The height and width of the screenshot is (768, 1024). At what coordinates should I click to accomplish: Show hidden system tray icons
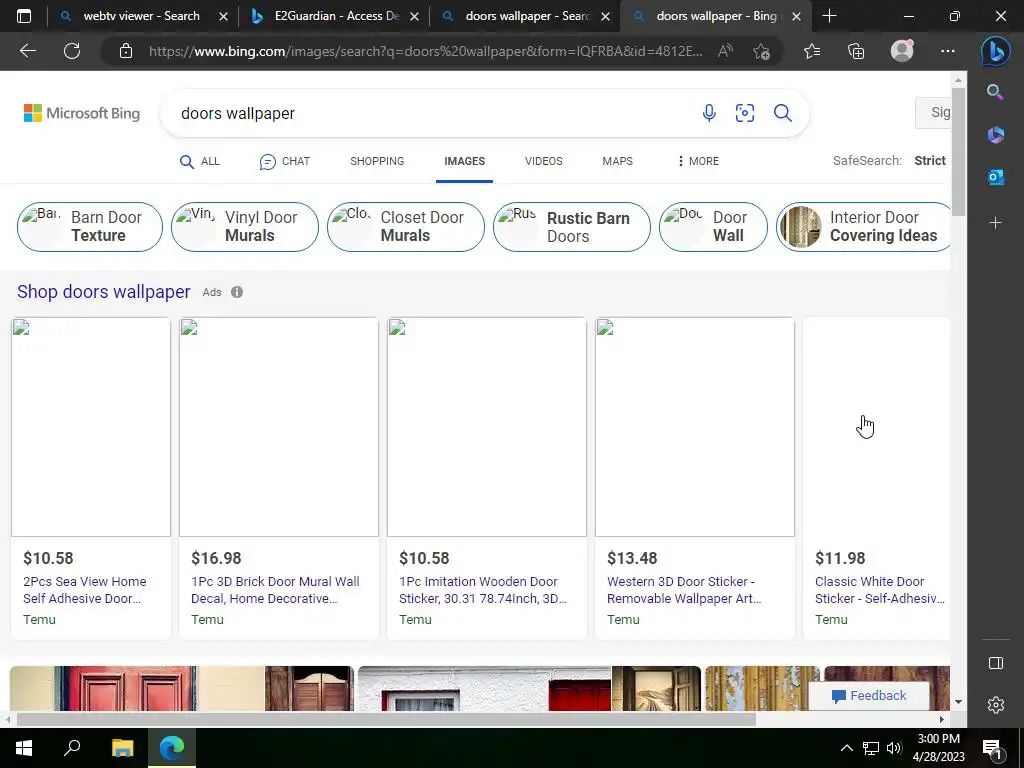click(846, 748)
